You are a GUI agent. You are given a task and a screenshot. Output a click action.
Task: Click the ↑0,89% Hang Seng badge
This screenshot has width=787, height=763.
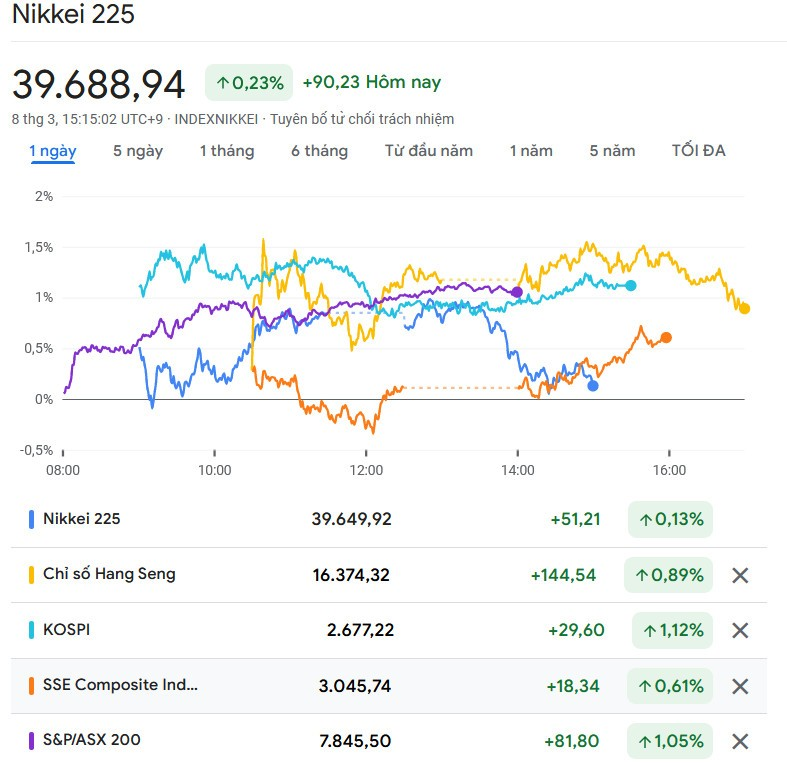(x=669, y=575)
